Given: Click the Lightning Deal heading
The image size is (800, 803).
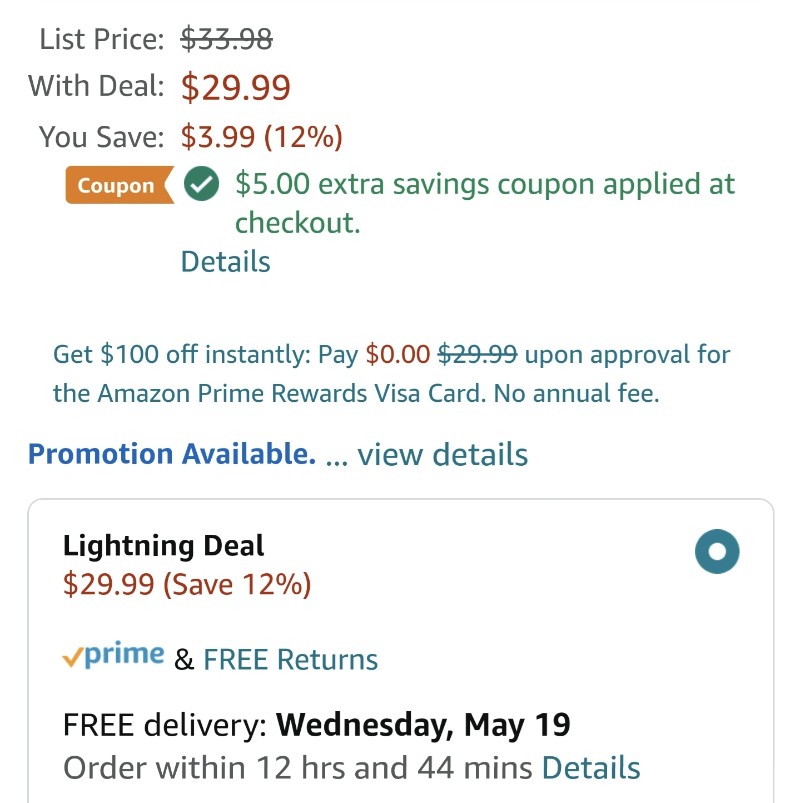Looking at the screenshot, I should pos(163,546).
